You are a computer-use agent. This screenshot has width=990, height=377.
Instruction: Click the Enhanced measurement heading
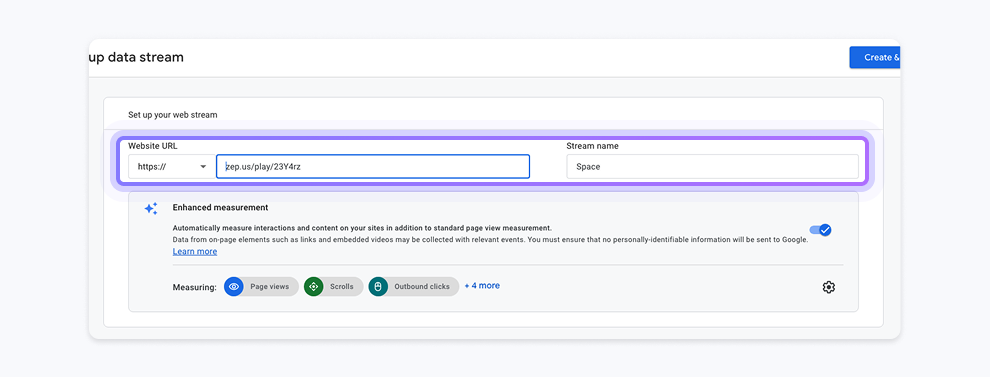pos(220,207)
